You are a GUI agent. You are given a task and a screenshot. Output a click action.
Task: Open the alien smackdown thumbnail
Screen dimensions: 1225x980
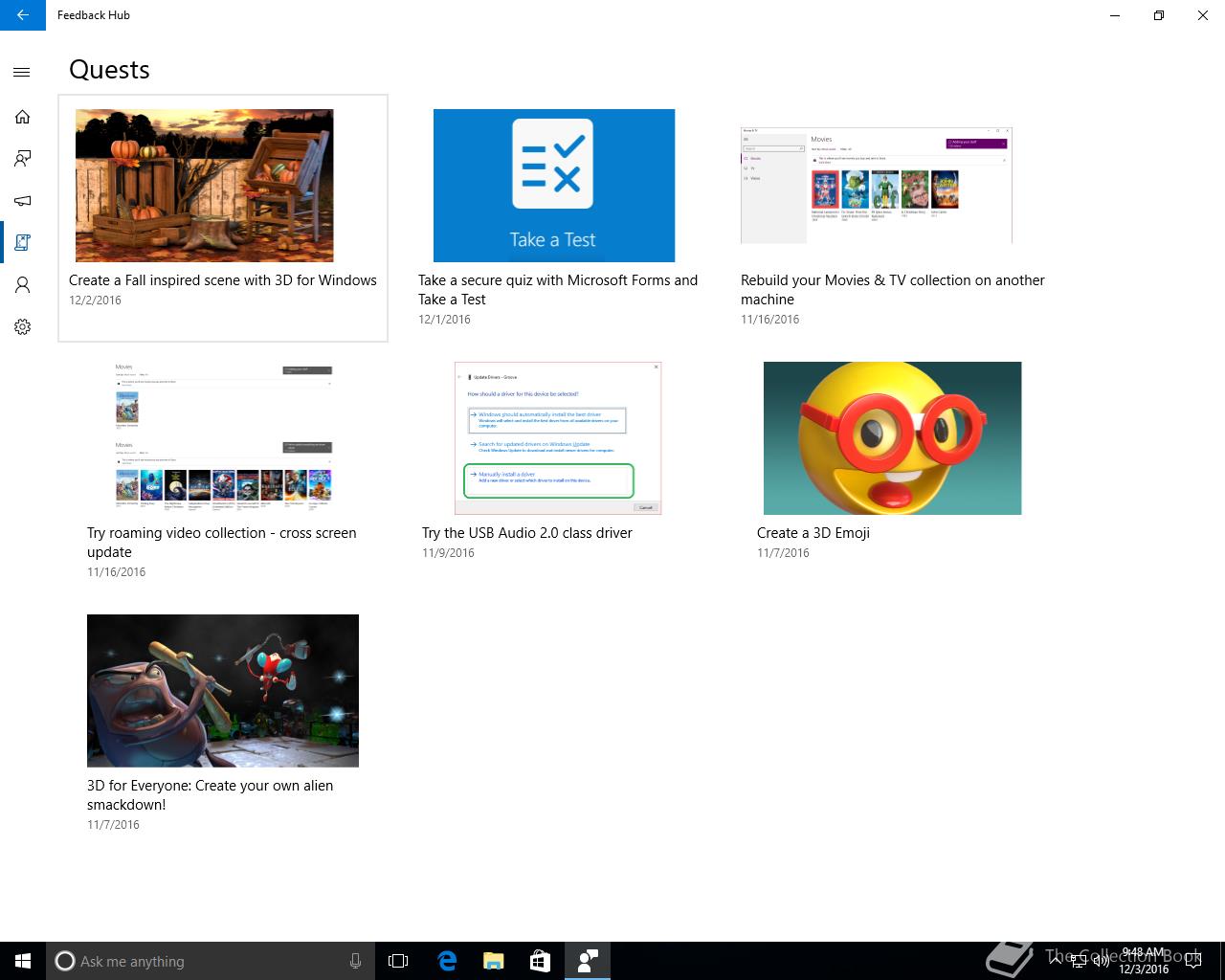click(223, 691)
